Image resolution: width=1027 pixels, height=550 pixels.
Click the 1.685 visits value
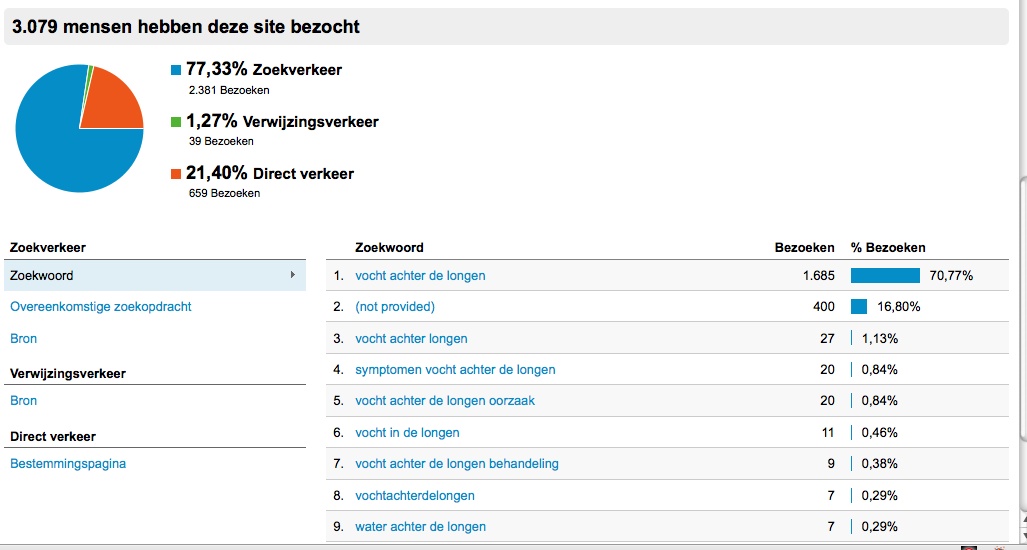pos(819,276)
